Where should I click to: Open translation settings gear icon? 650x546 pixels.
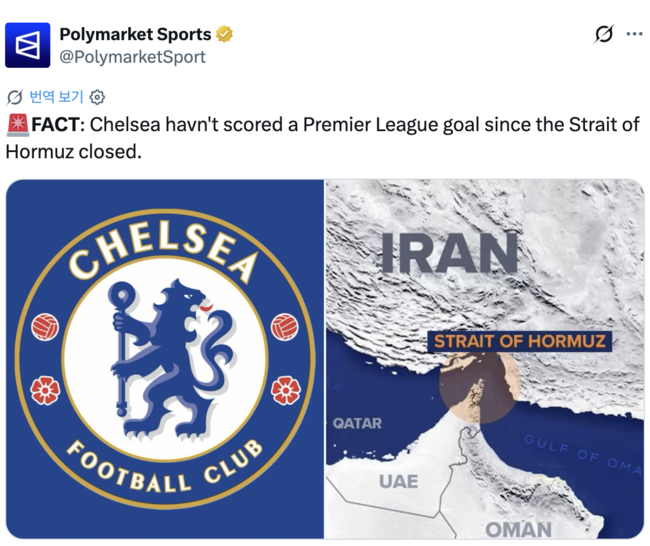pyautogui.click(x=97, y=97)
